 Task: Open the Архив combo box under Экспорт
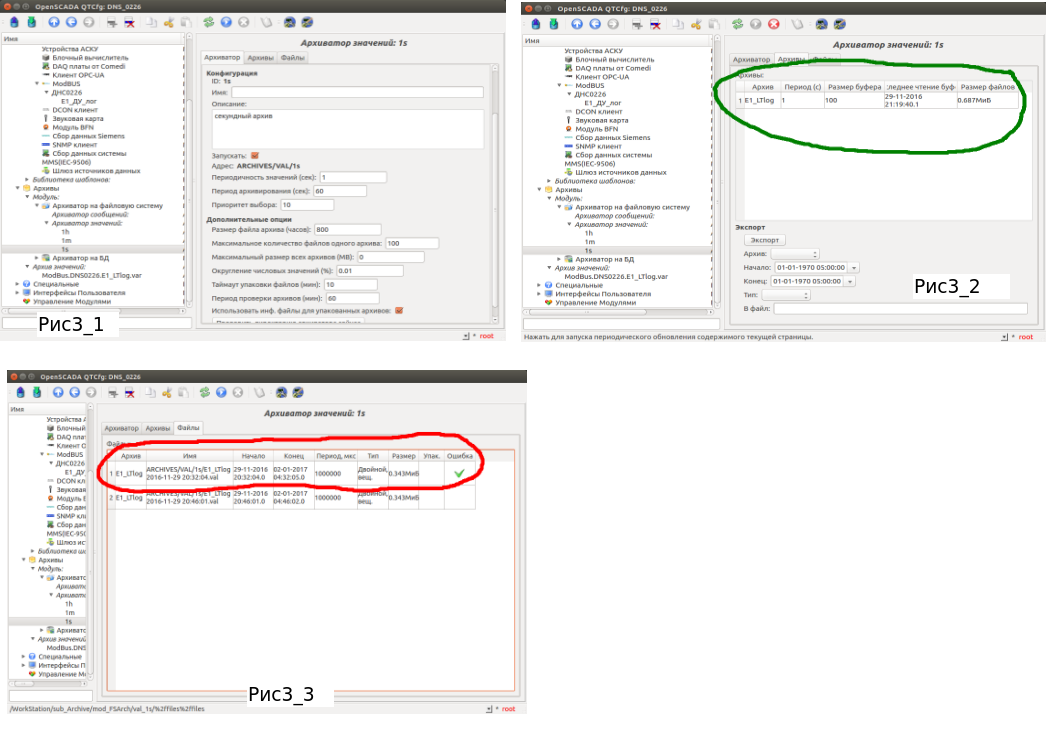click(x=795, y=254)
